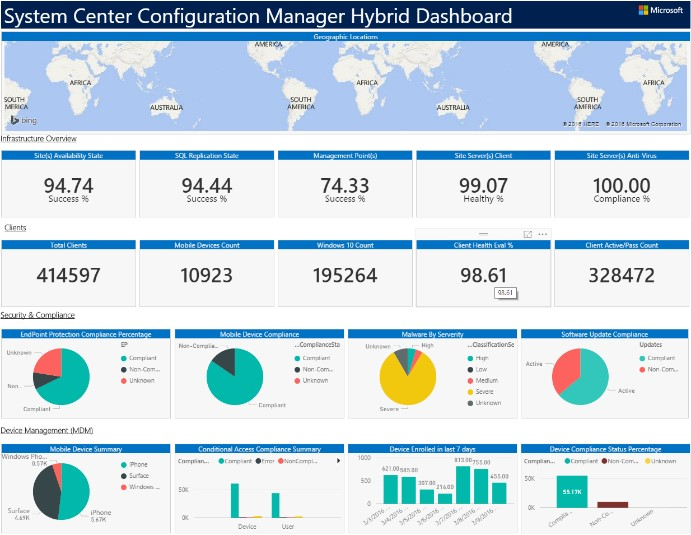The width and height of the screenshot is (691, 535).
Task: Select teal Compliant slice in Mobile Device Compliance
Action: coord(238,381)
